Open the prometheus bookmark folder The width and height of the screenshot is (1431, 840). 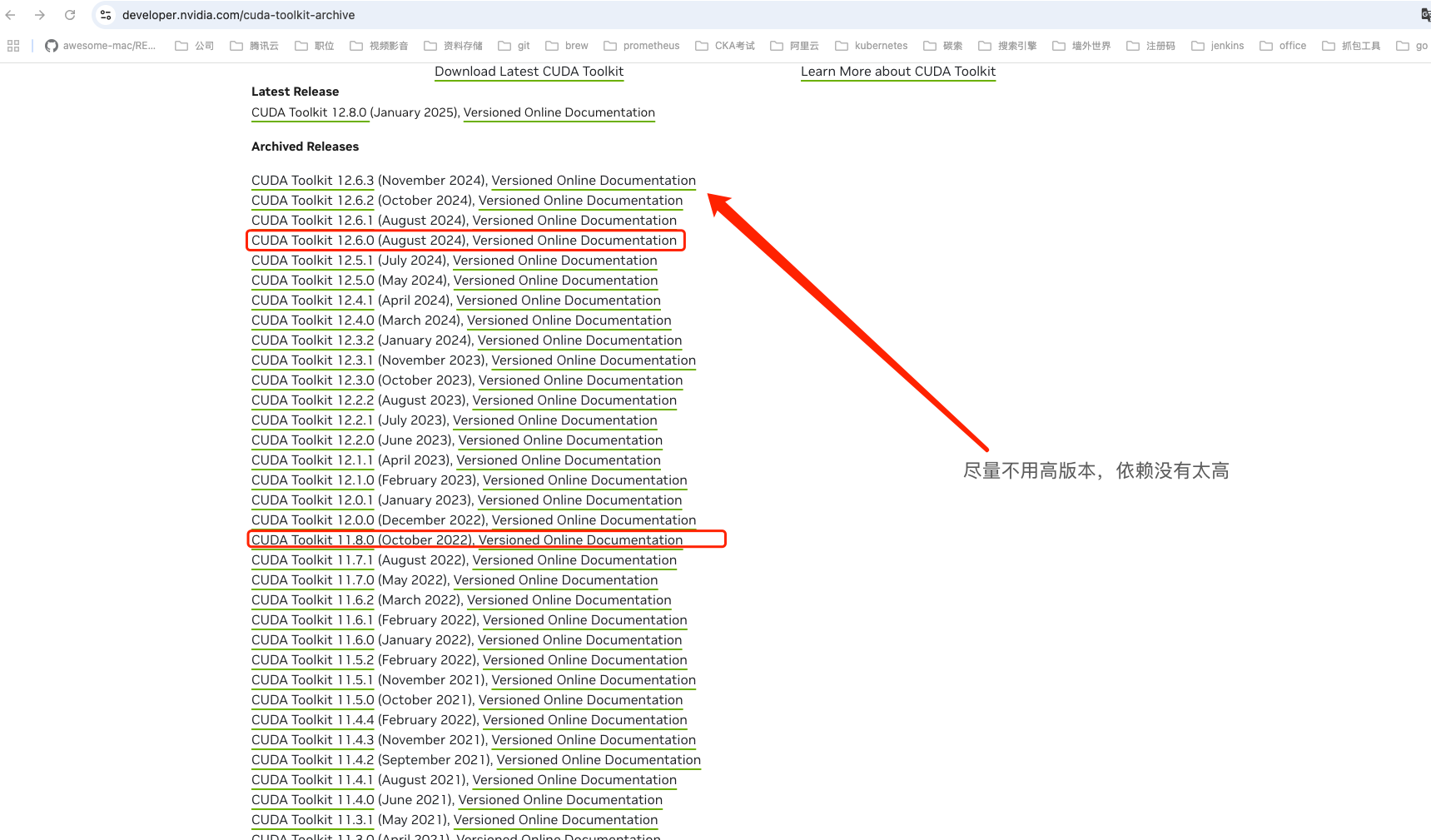(x=642, y=46)
